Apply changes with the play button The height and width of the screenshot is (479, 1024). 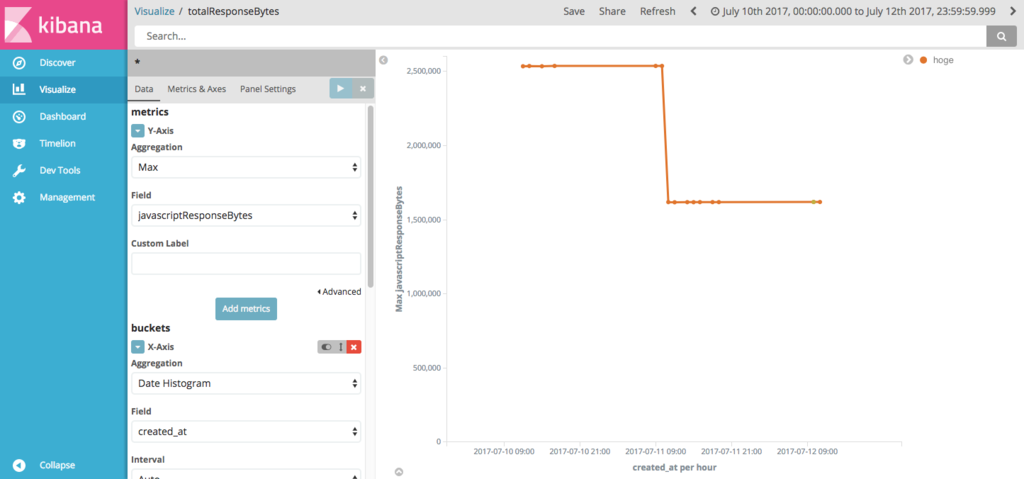(340, 88)
